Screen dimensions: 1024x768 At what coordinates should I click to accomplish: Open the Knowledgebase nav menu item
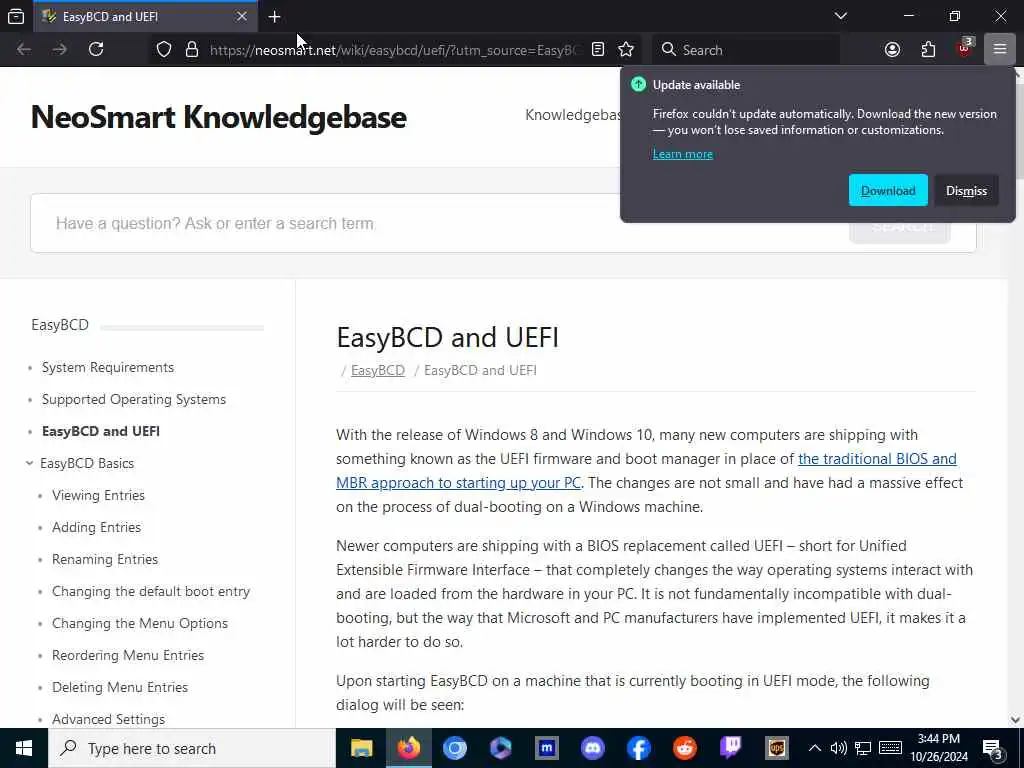pos(573,115)
